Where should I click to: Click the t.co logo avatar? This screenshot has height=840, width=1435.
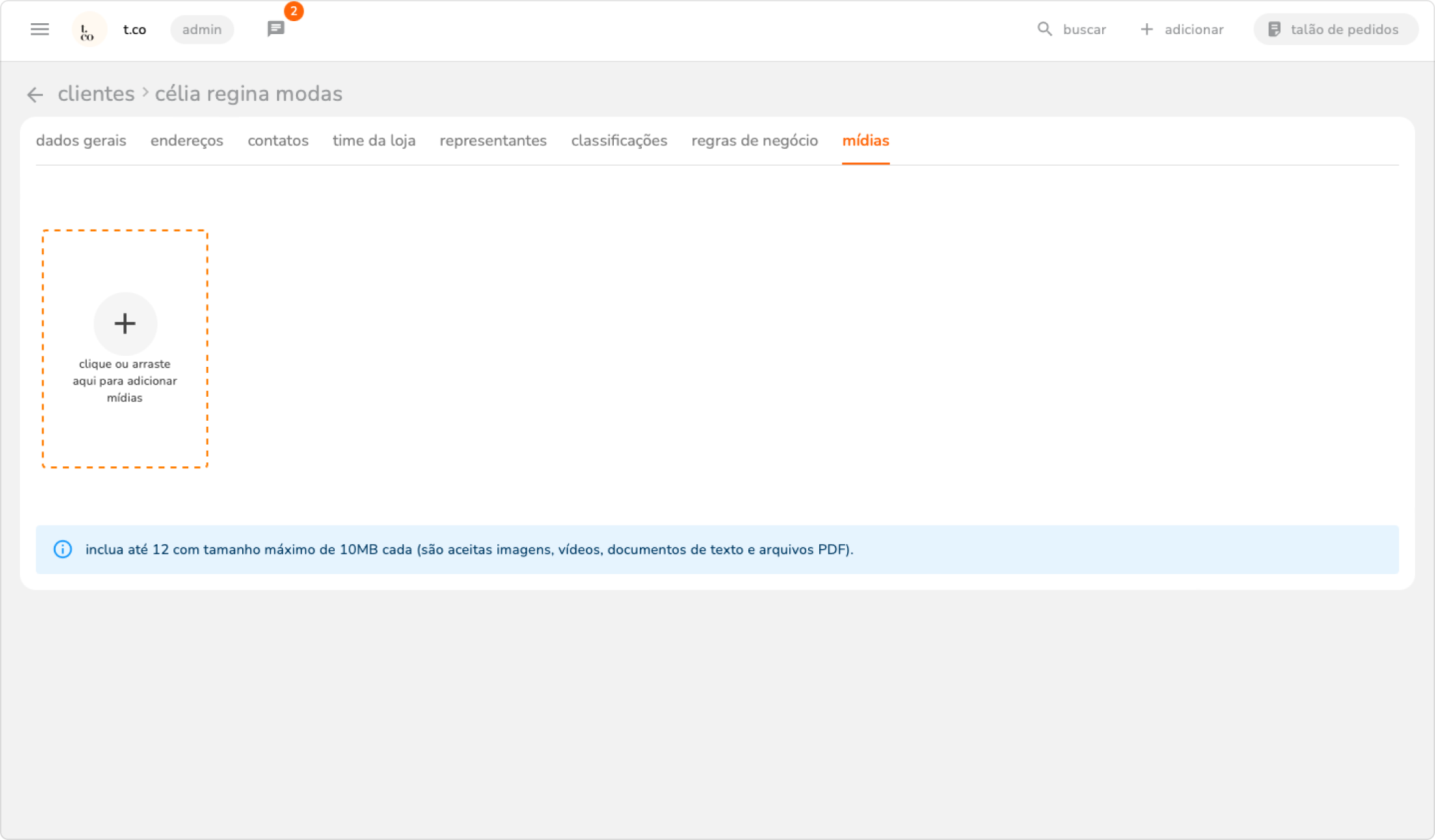pos(89,30)
